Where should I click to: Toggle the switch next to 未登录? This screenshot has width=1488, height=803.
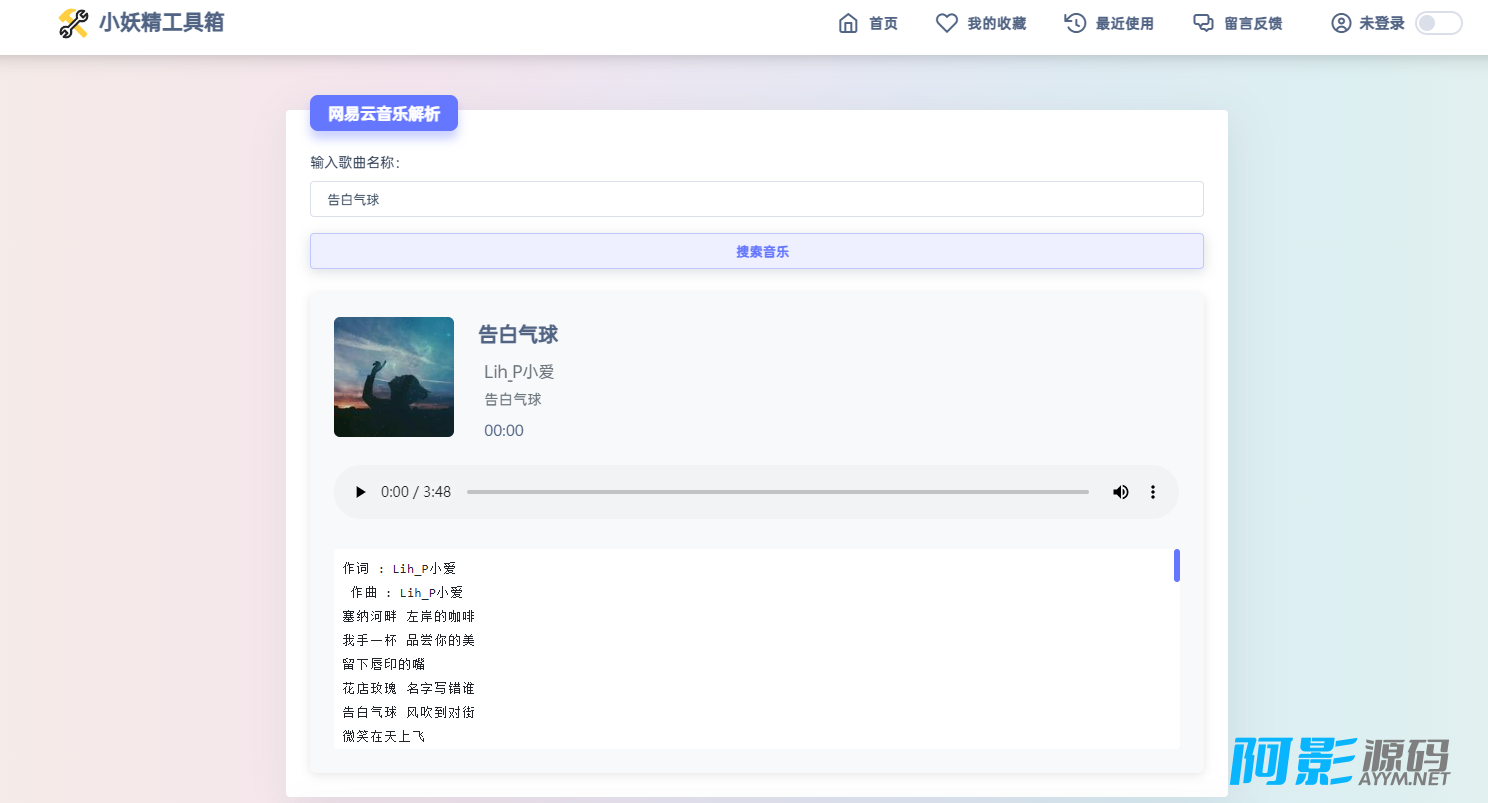(x=1439, y=23)
